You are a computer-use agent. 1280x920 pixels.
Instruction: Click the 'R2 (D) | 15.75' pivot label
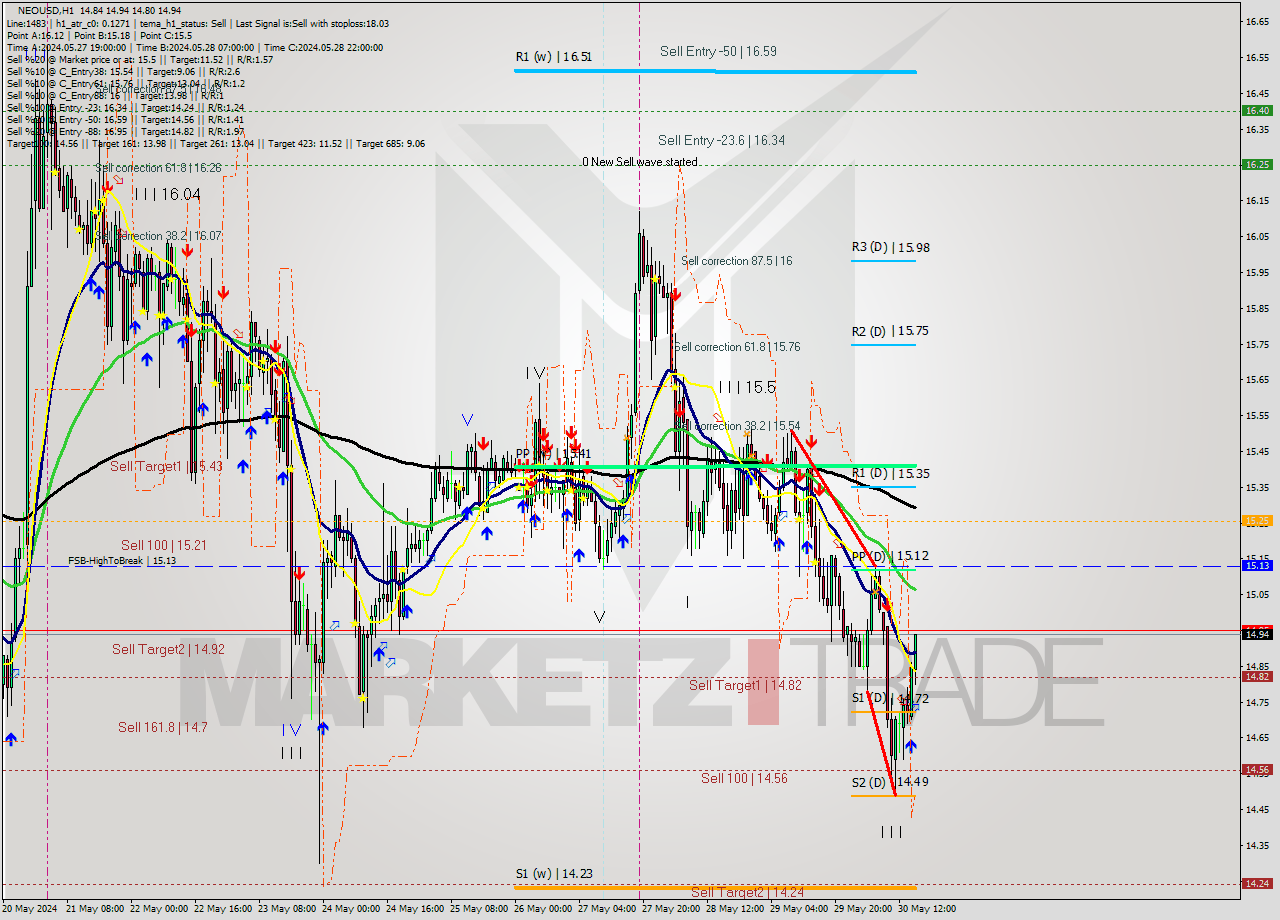click(891, 331)
